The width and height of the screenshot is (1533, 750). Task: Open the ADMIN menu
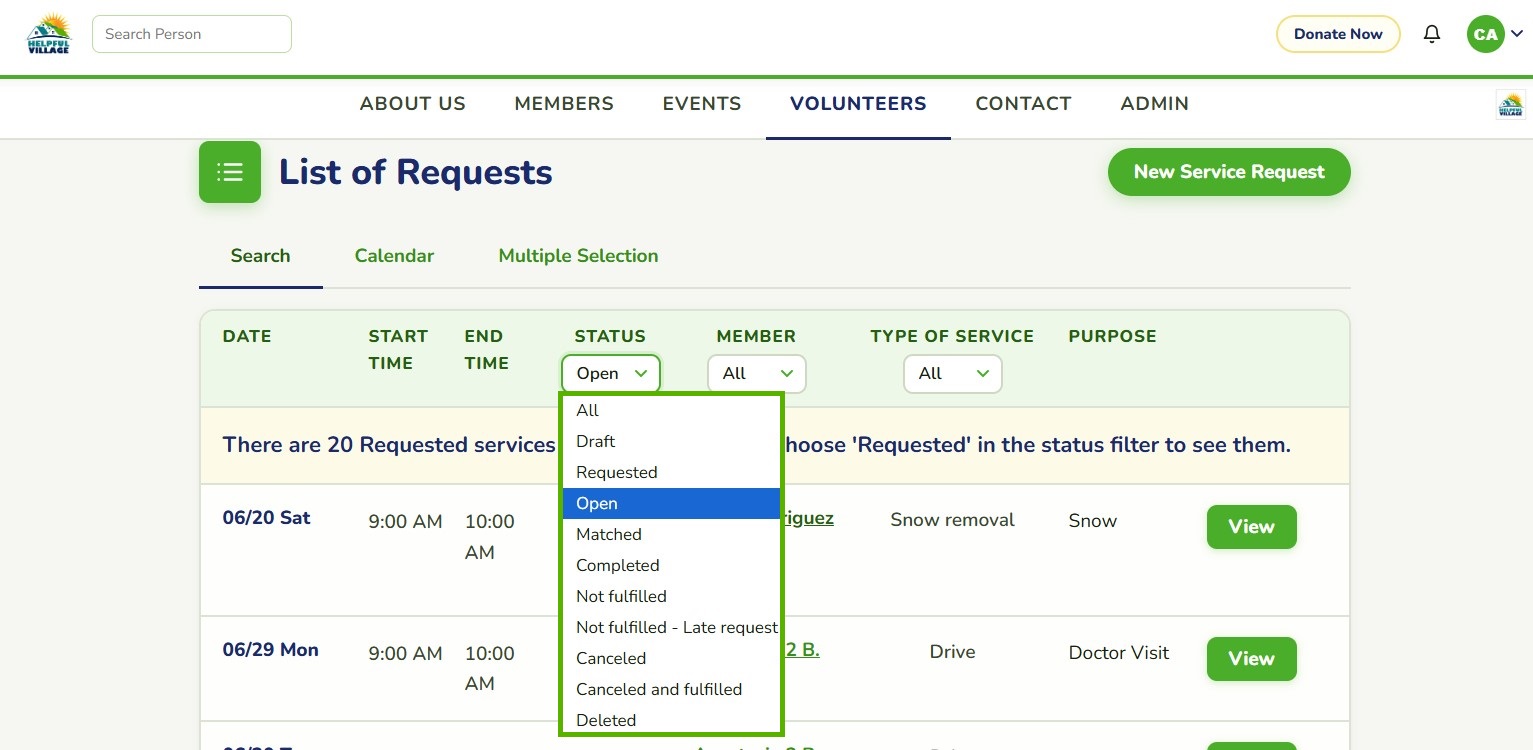pos(1154,104)
